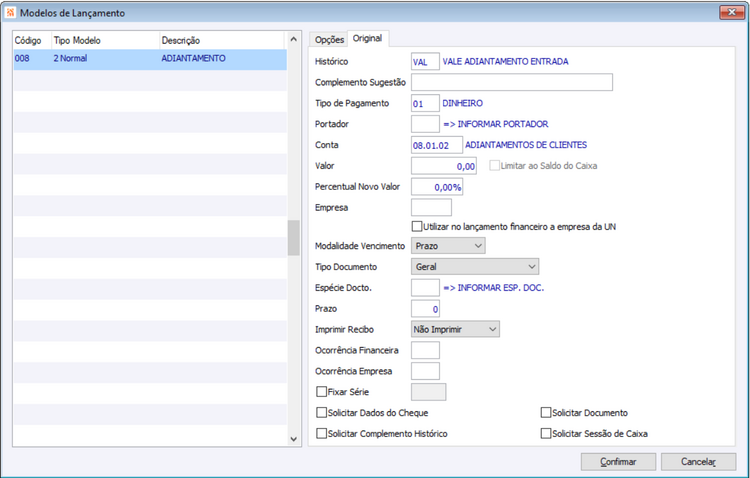This screenshot has height=478, width=750.
Task: Click the Cancelar button
Action: coord(698,462)
